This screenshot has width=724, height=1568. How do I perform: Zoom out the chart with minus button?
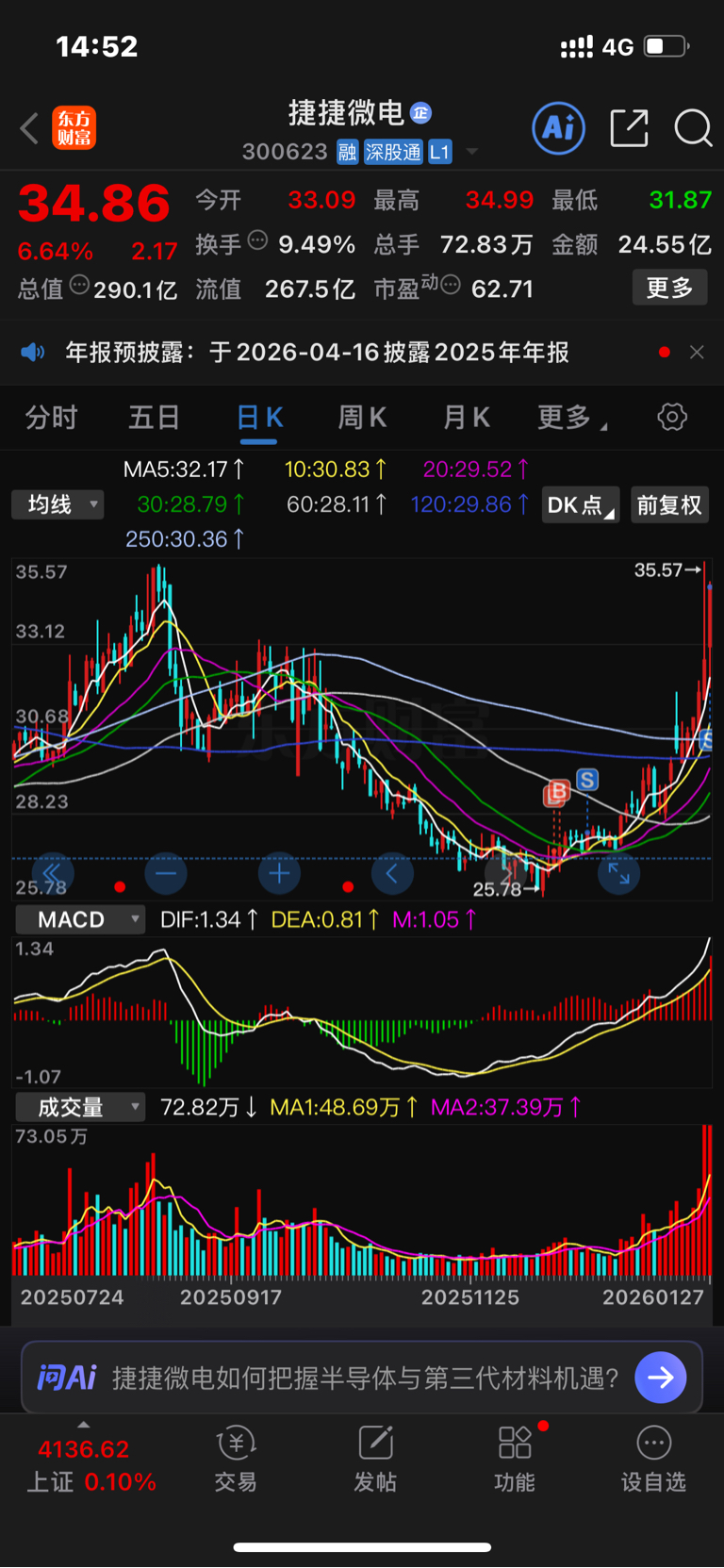click(166, 873)
